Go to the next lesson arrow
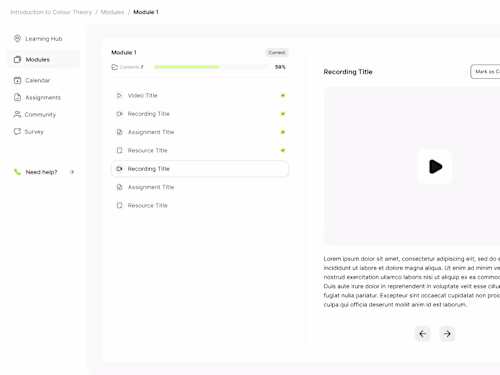 click(447, 334)
